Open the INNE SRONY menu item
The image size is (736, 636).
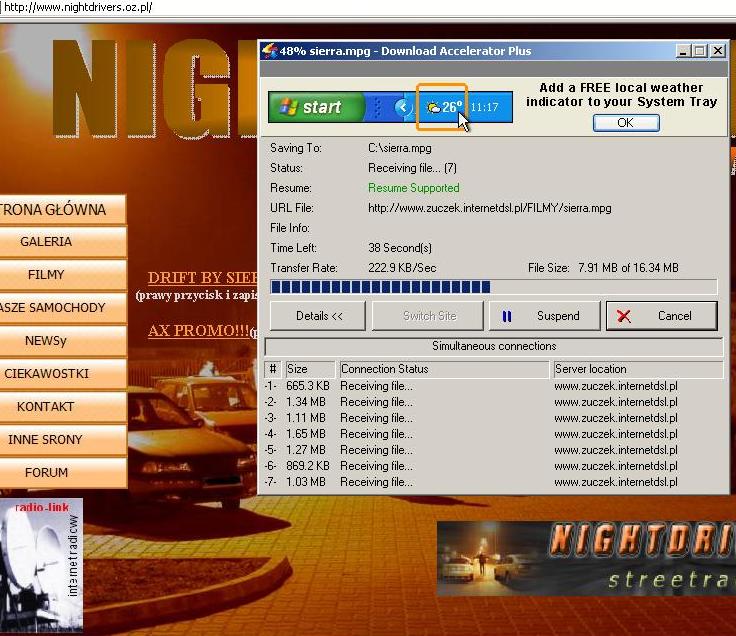[x=63, y=439]
